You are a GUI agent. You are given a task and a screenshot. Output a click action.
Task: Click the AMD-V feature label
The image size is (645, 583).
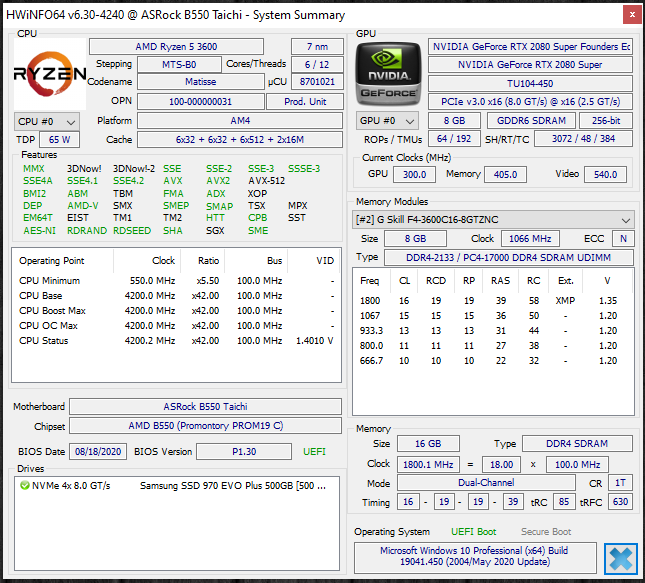(83, 206)
